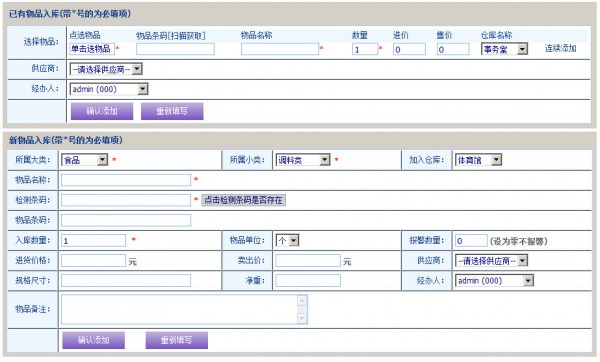
Task: Open the 物品单位 unit dropdown
Action: tap(287, 241)
